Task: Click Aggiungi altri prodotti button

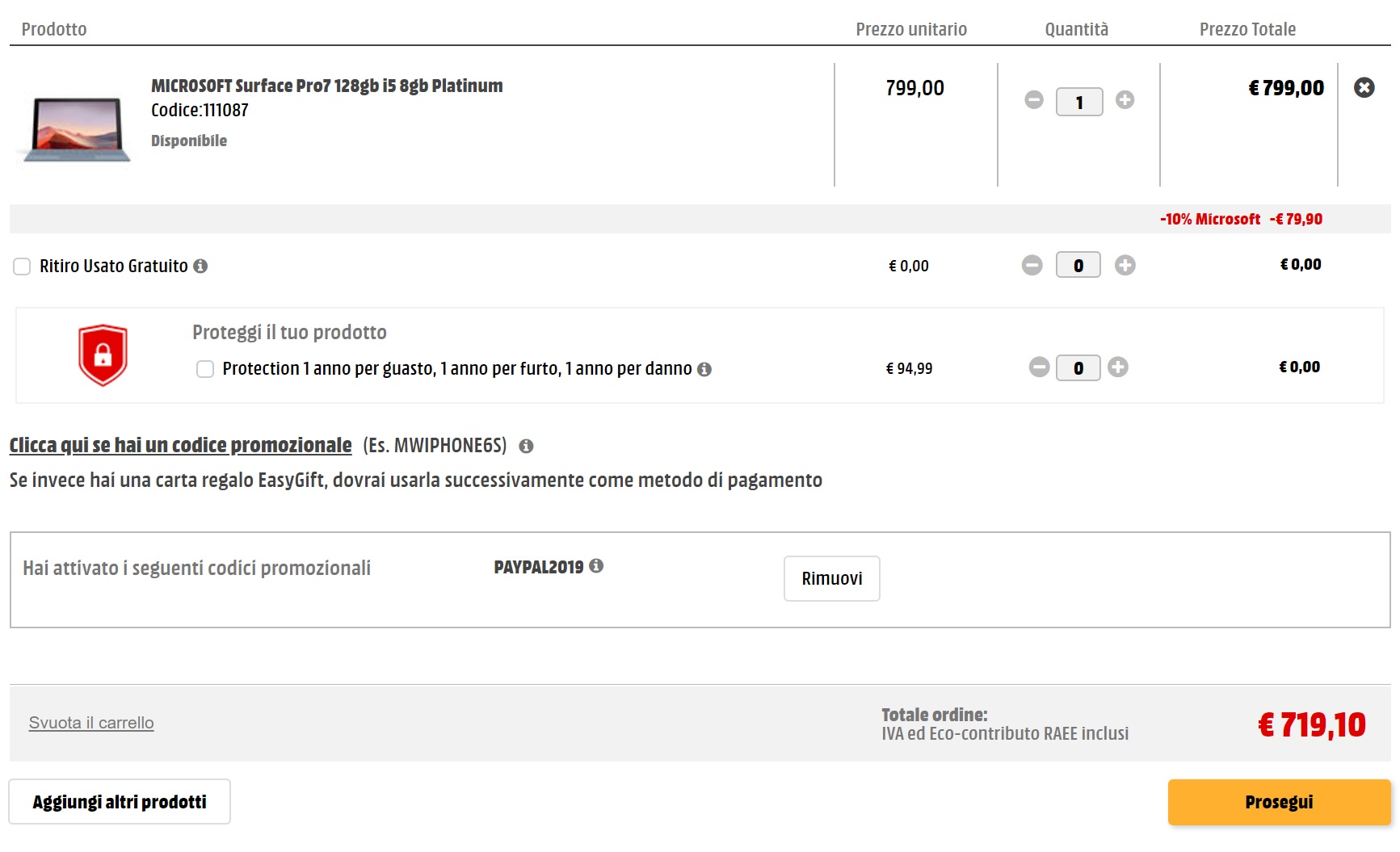Action: tap(120, 802)
